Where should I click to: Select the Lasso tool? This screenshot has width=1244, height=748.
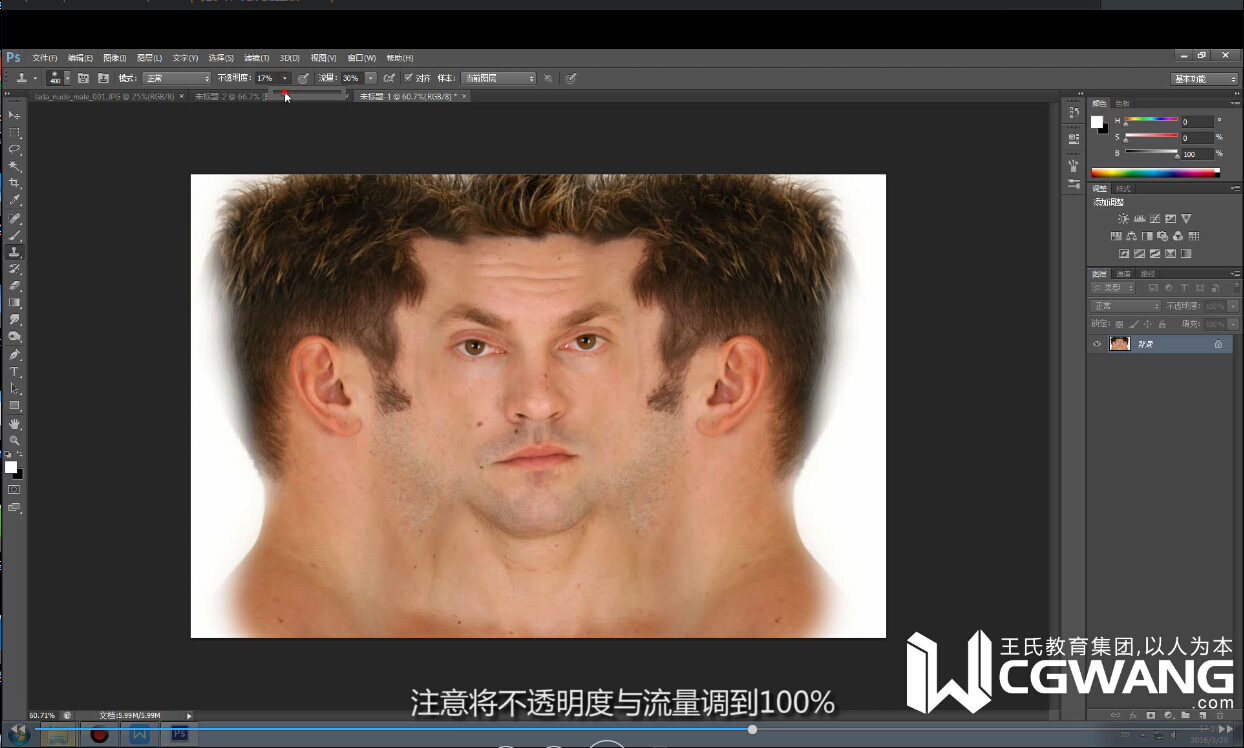tap(14, 150)
